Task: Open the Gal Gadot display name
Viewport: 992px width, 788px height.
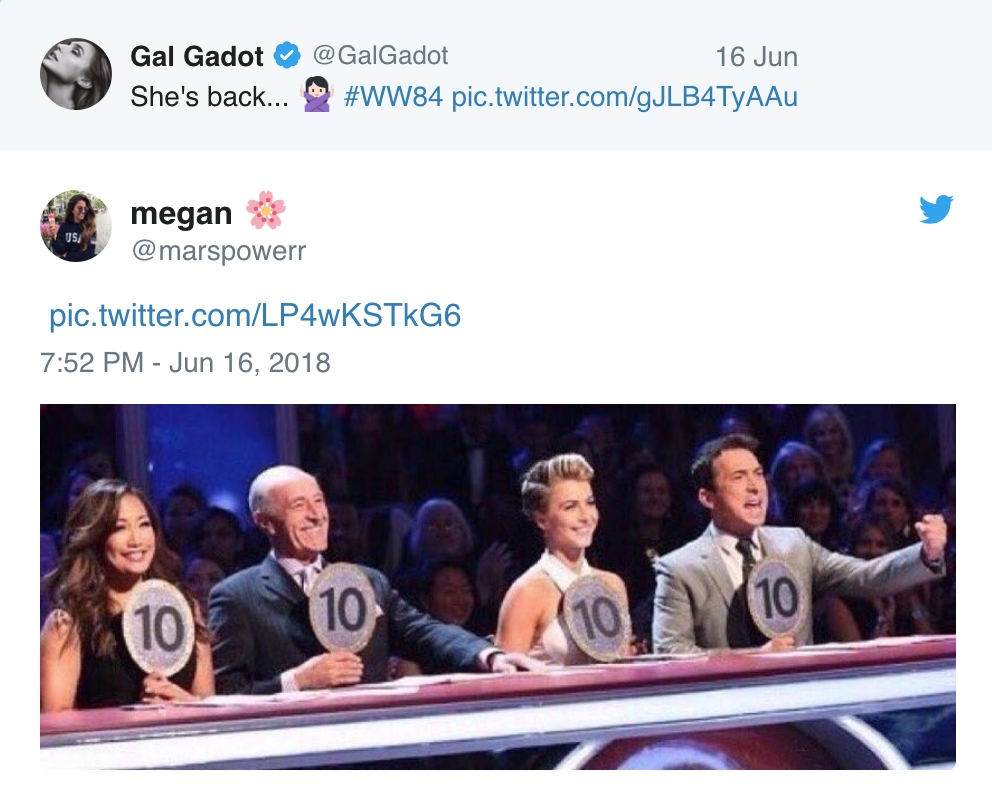Action: pos(198,57)
